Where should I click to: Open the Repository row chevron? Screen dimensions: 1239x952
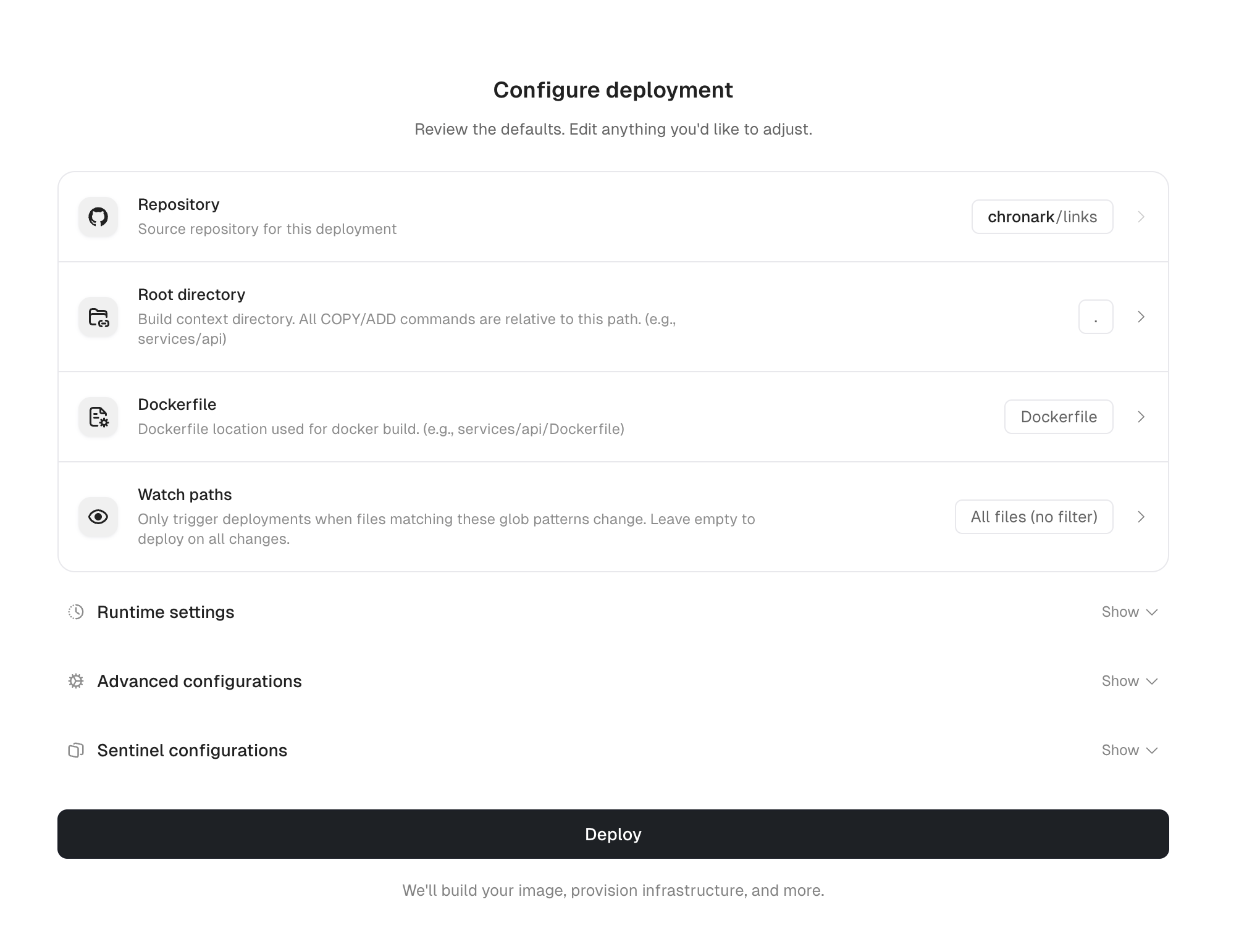coord(1142,217)
